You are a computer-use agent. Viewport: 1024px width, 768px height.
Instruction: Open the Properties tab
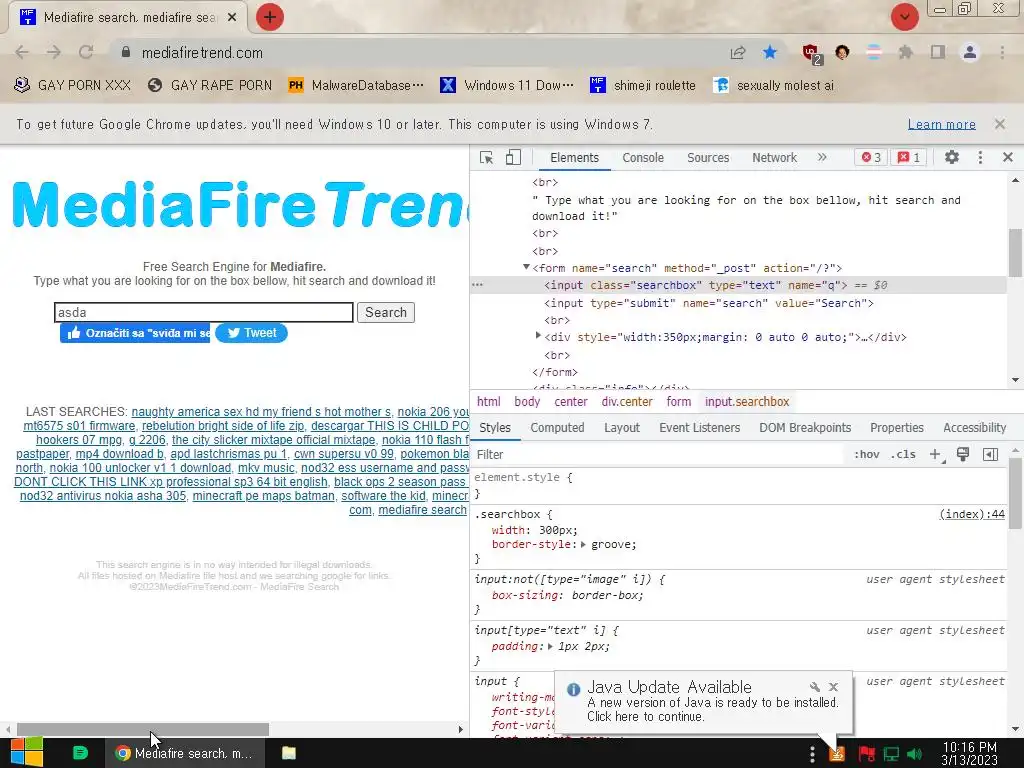[x=897, y=428]
